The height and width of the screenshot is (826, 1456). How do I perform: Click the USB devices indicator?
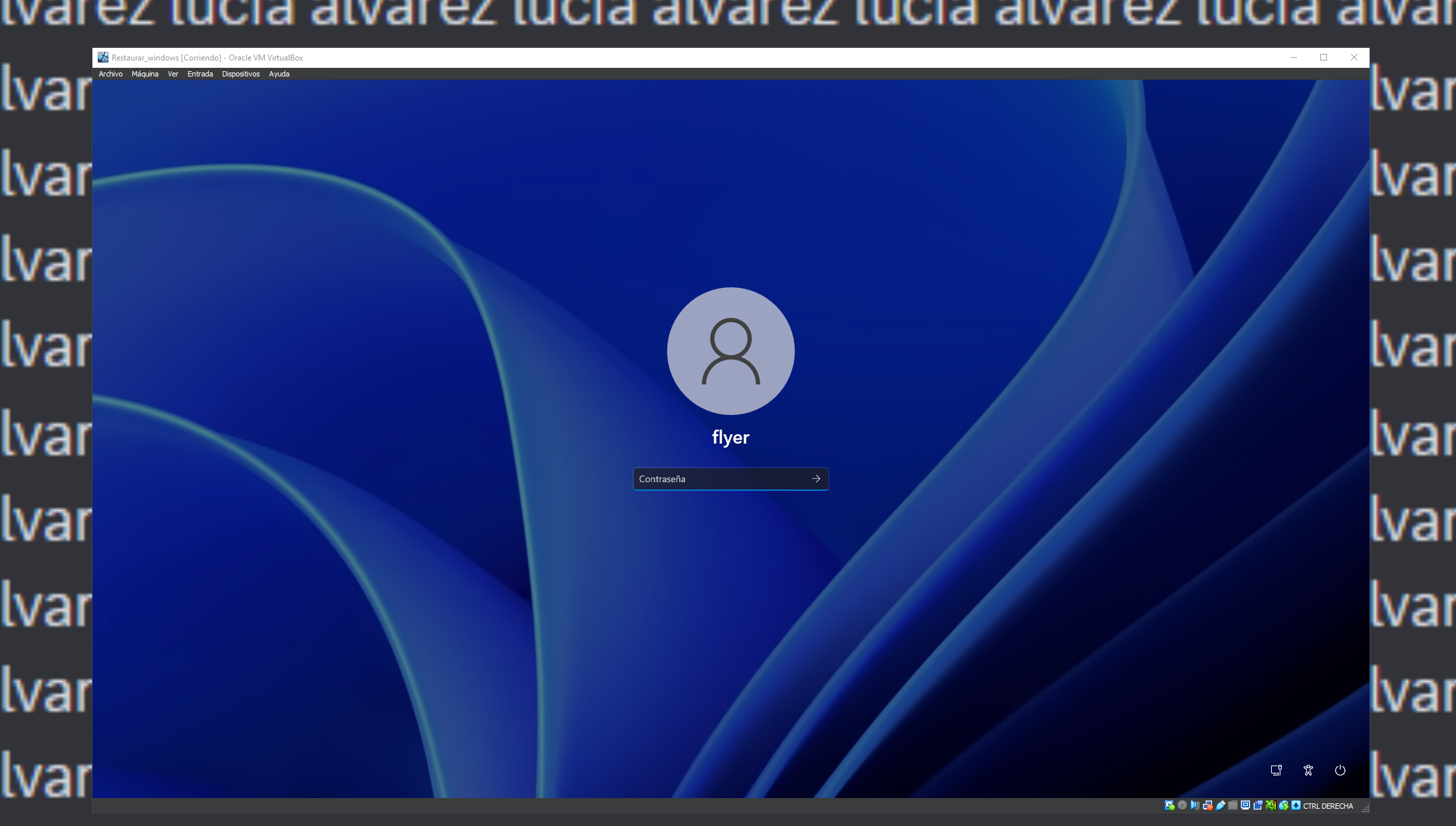tap(1221, 805)
